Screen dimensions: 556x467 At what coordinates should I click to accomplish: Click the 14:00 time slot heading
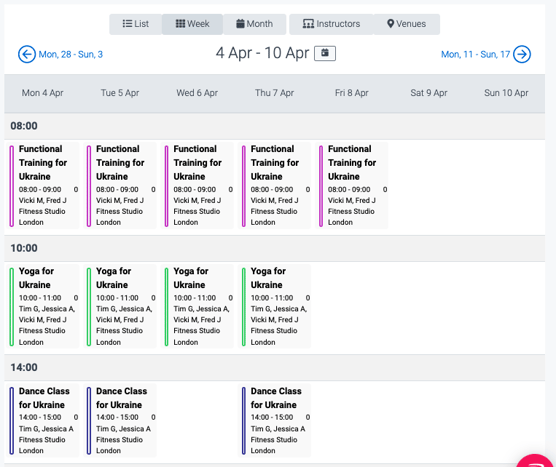pyautogui.click(x=24, y=367)
